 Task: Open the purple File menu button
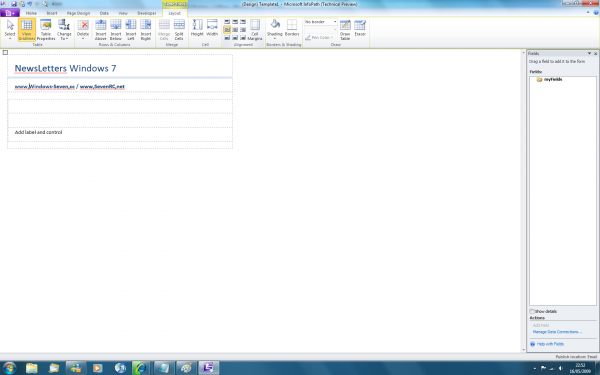(10, 13)
